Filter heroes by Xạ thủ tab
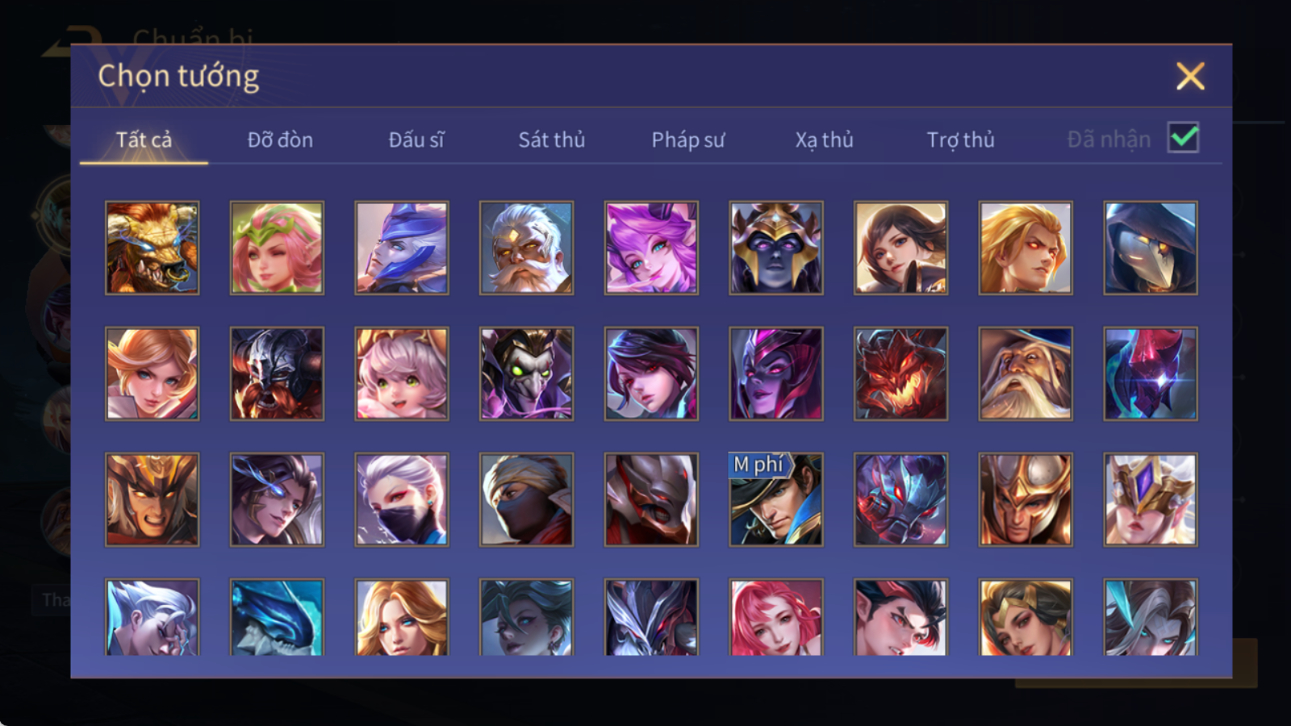The image size is (1291, 726). click(x=824, y=140)
